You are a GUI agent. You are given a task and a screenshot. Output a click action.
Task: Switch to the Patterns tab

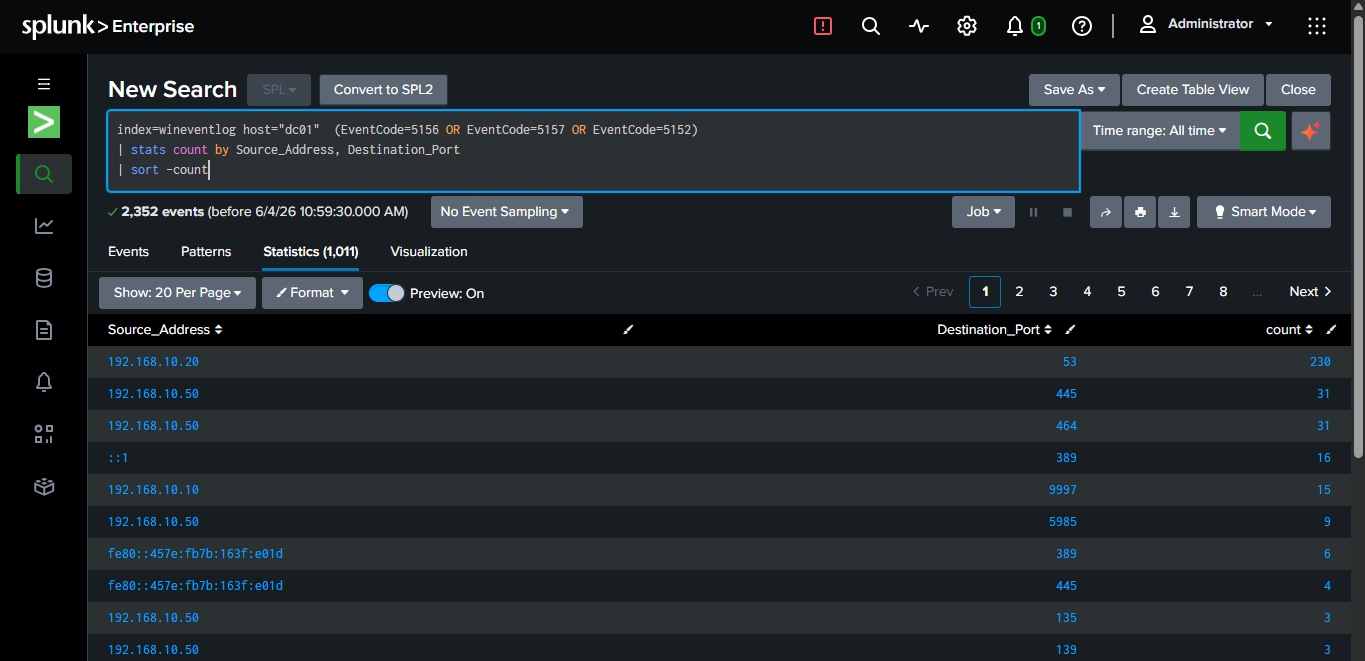206,251
